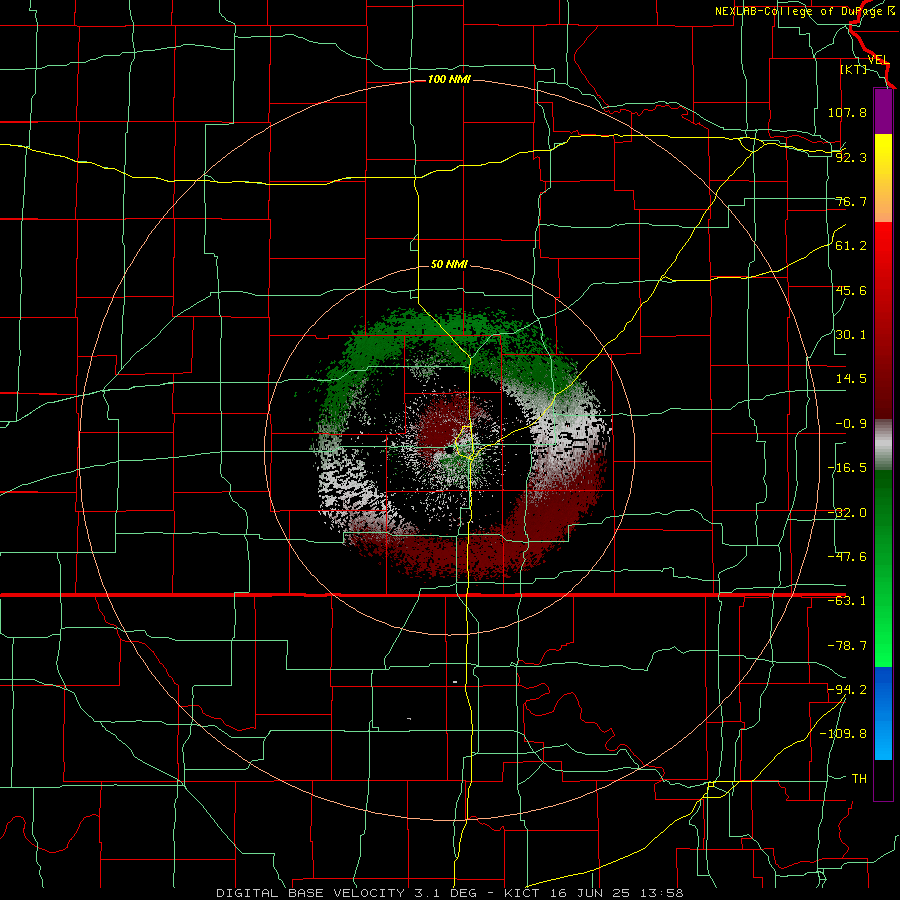Click the black radar site dot at center
Image resolution: width=900 pixels, height=900 pixels.
click(449, 451)
